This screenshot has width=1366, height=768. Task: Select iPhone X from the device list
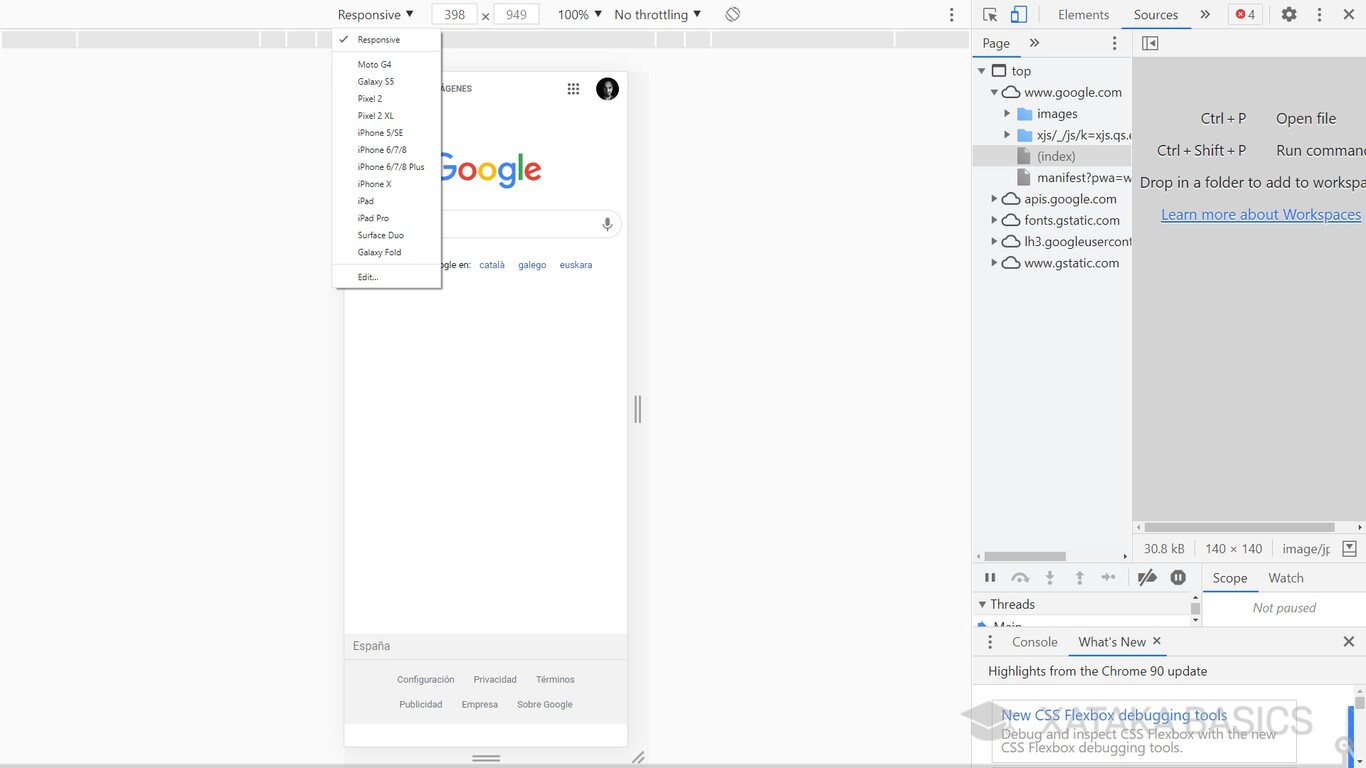[x=374, y=183]
